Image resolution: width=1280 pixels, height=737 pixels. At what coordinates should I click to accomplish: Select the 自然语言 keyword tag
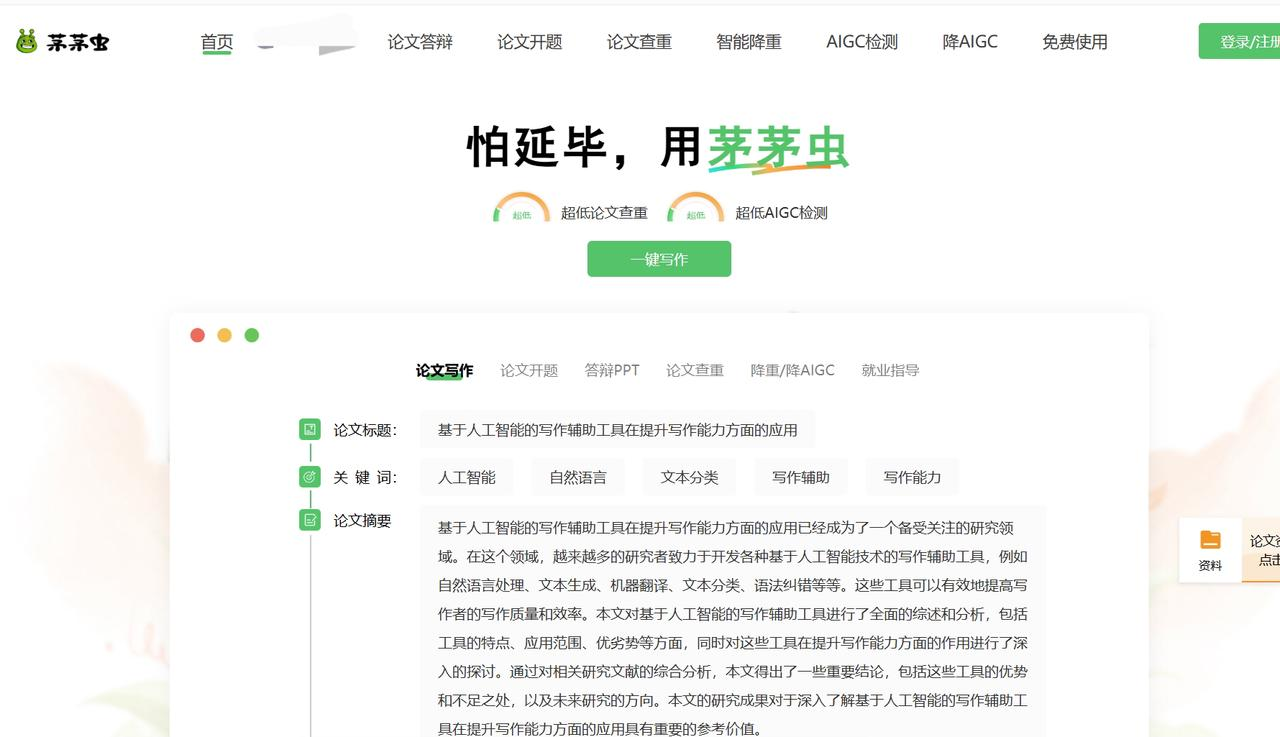[578, 477]
